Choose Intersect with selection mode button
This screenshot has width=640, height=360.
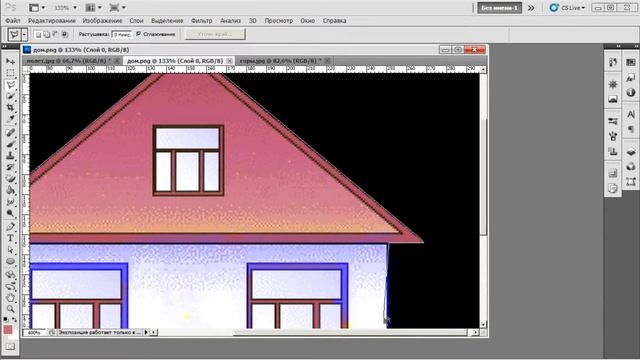point(64,35)
